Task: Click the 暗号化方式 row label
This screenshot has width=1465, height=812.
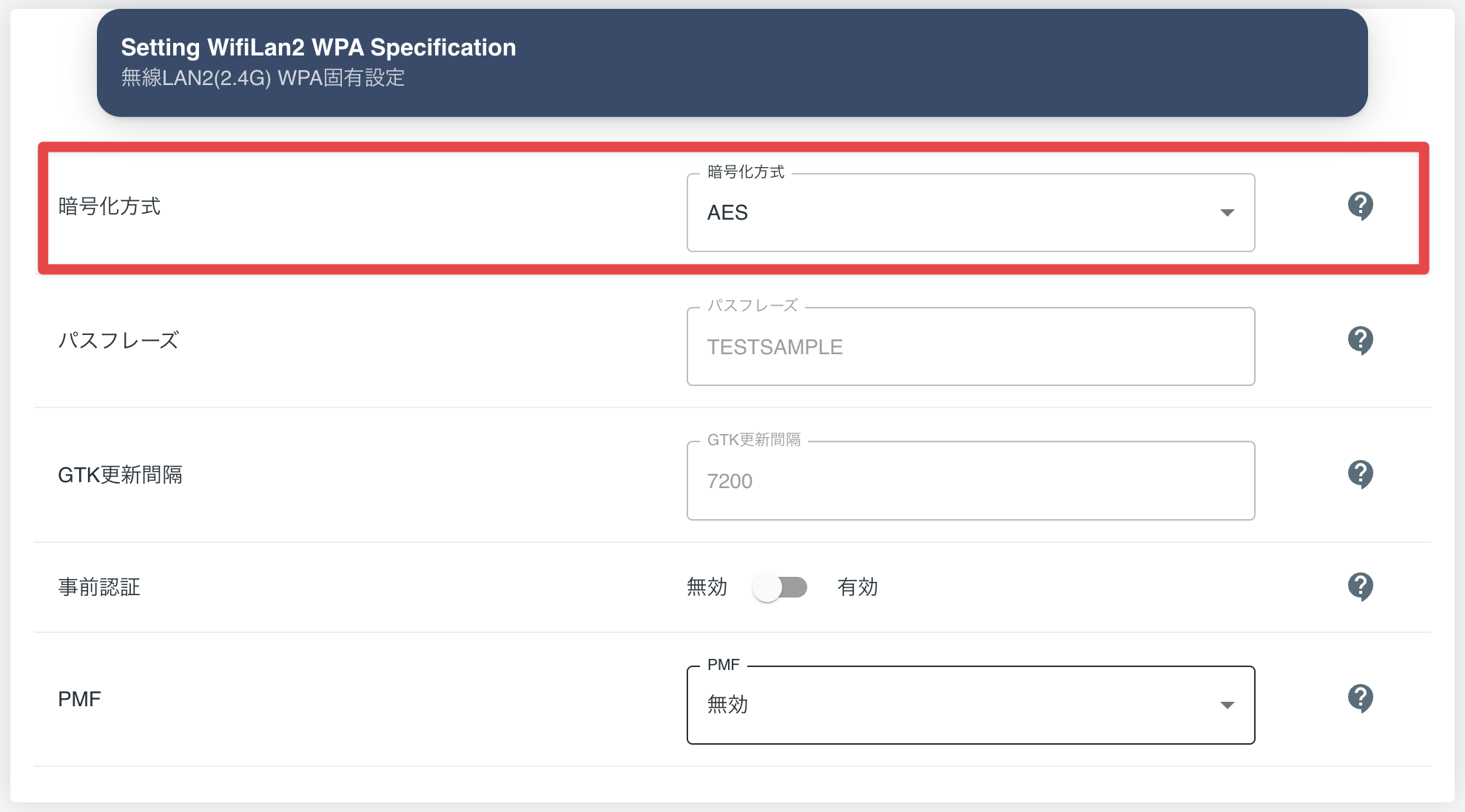Action: tap(110, 206)
